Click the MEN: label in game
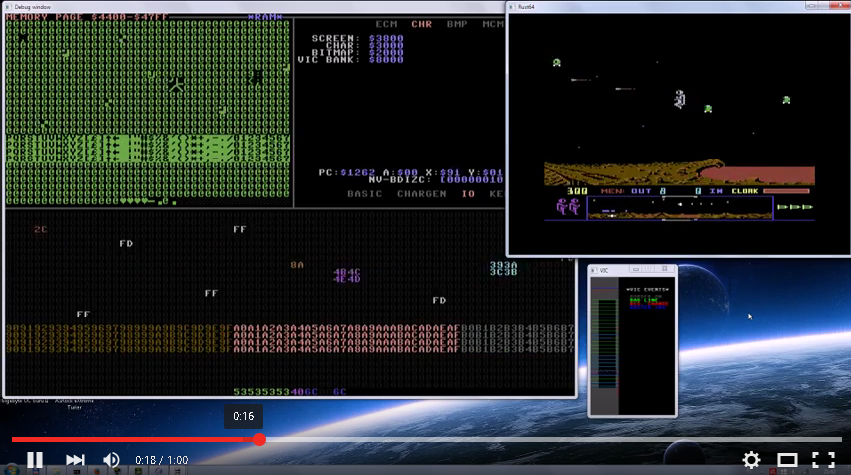Screen dimensions: 851x475 click(x=612, y=191)
